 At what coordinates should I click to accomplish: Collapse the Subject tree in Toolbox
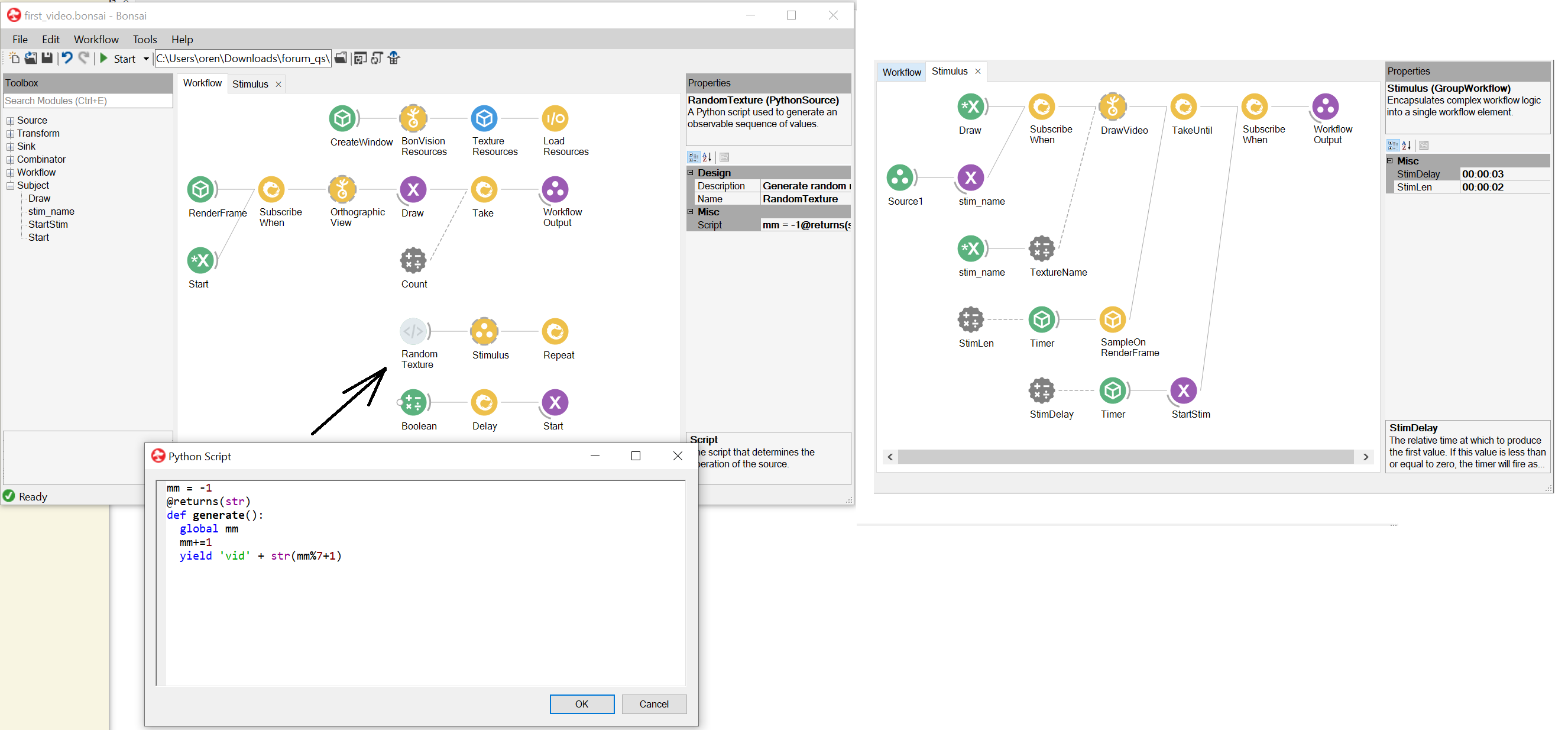click(x=11, y=185)
